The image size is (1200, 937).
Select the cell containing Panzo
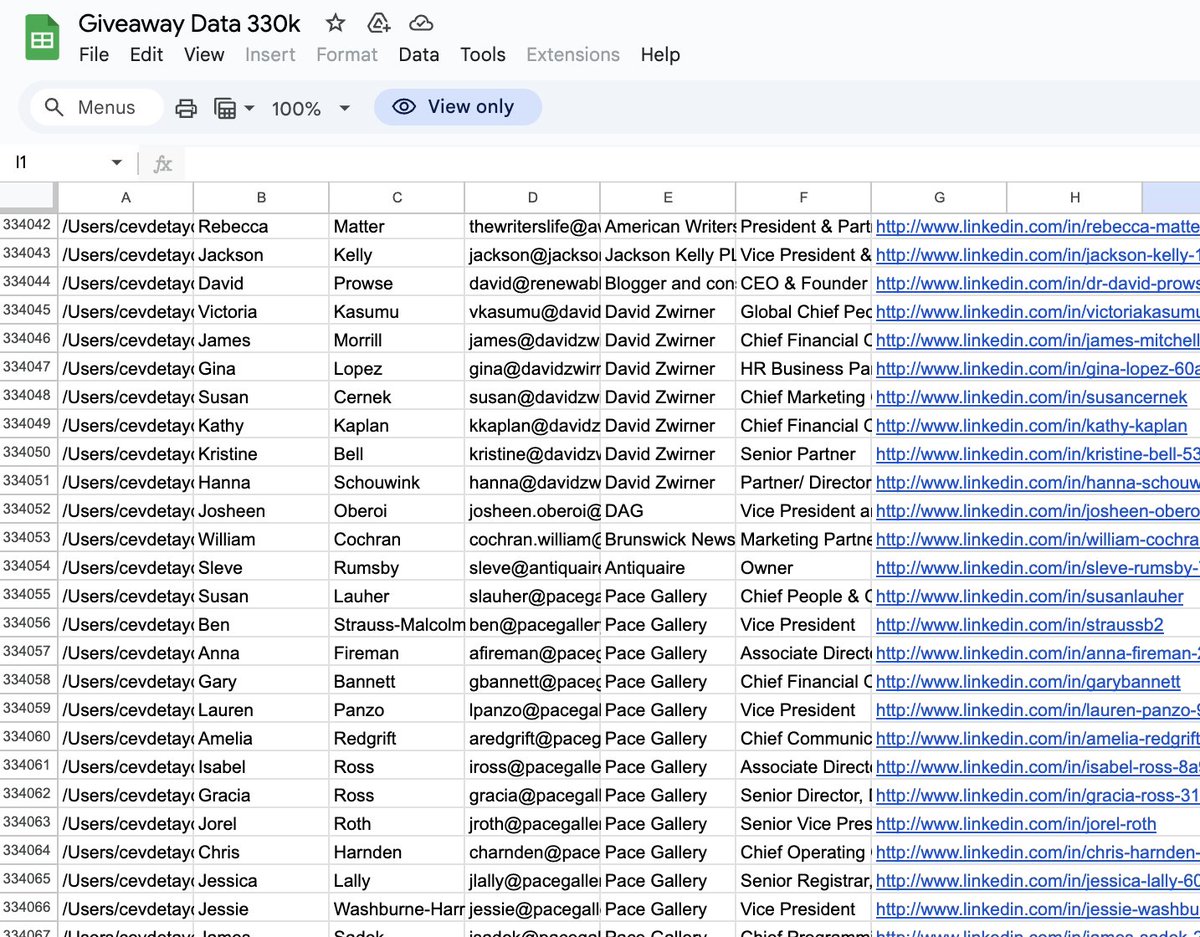pyautogui.click(x=397, y=710)
